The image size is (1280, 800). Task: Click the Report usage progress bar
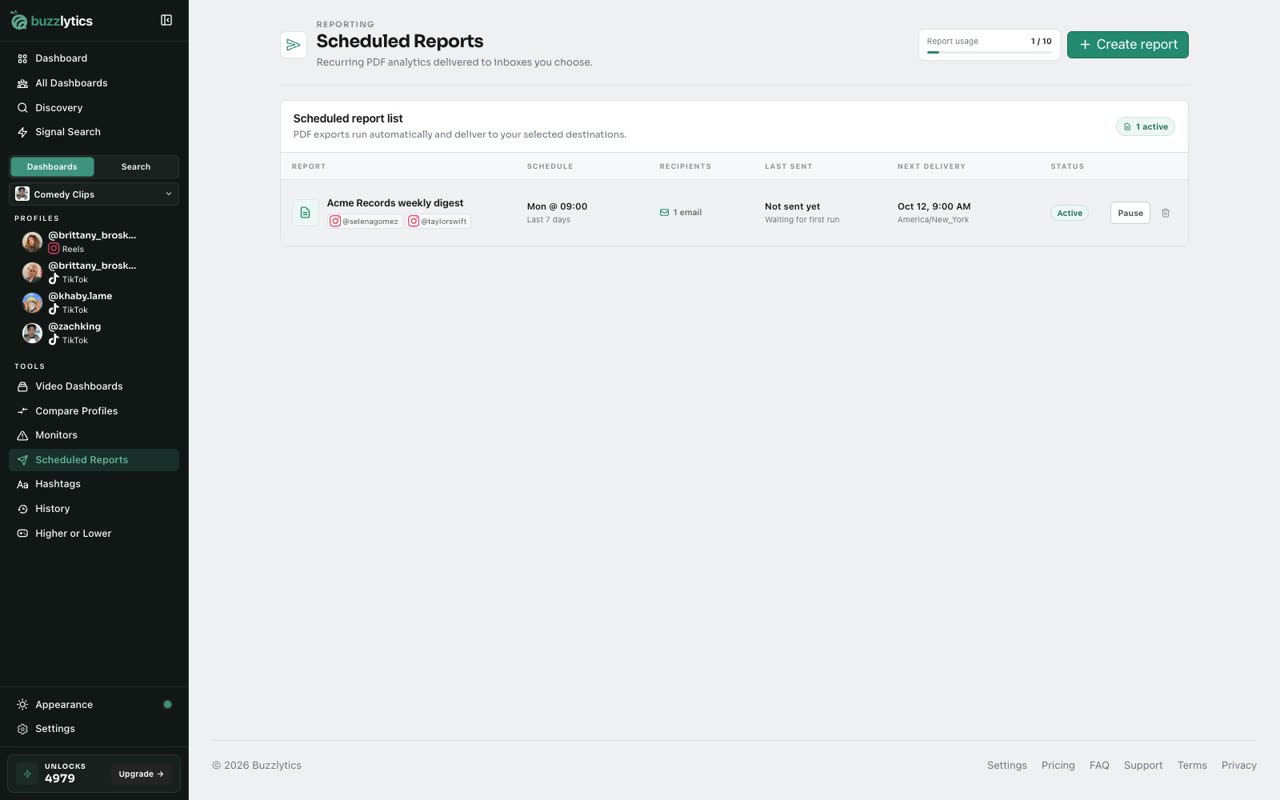pyautogui.click(x=989, y=52)
